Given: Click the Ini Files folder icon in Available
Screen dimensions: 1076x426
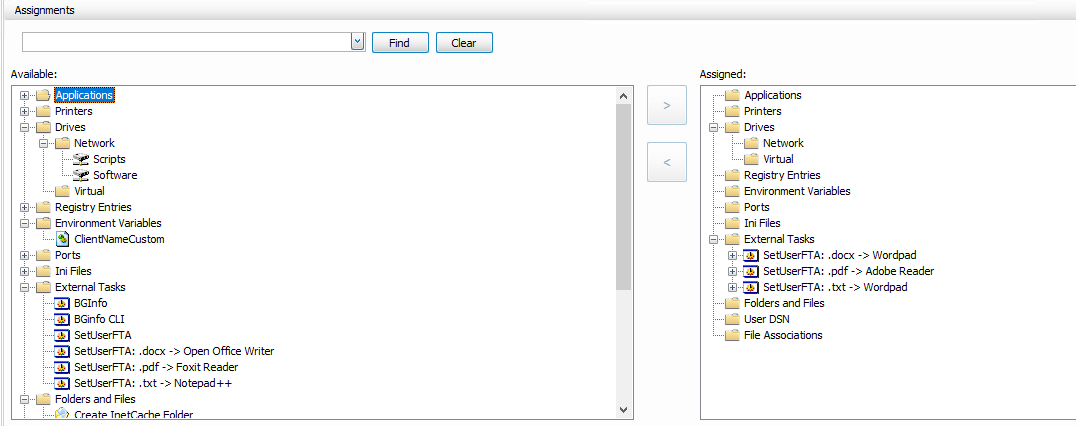Looking at the screenshot, I should pos(43,271).
